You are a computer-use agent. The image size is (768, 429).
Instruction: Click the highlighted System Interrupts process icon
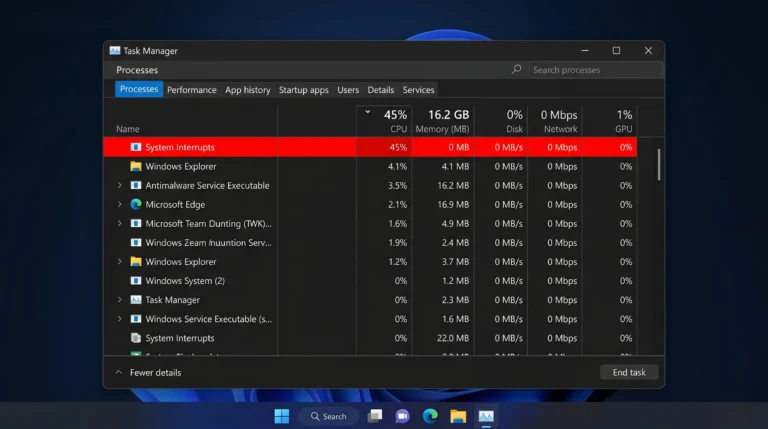pos(136,147)
